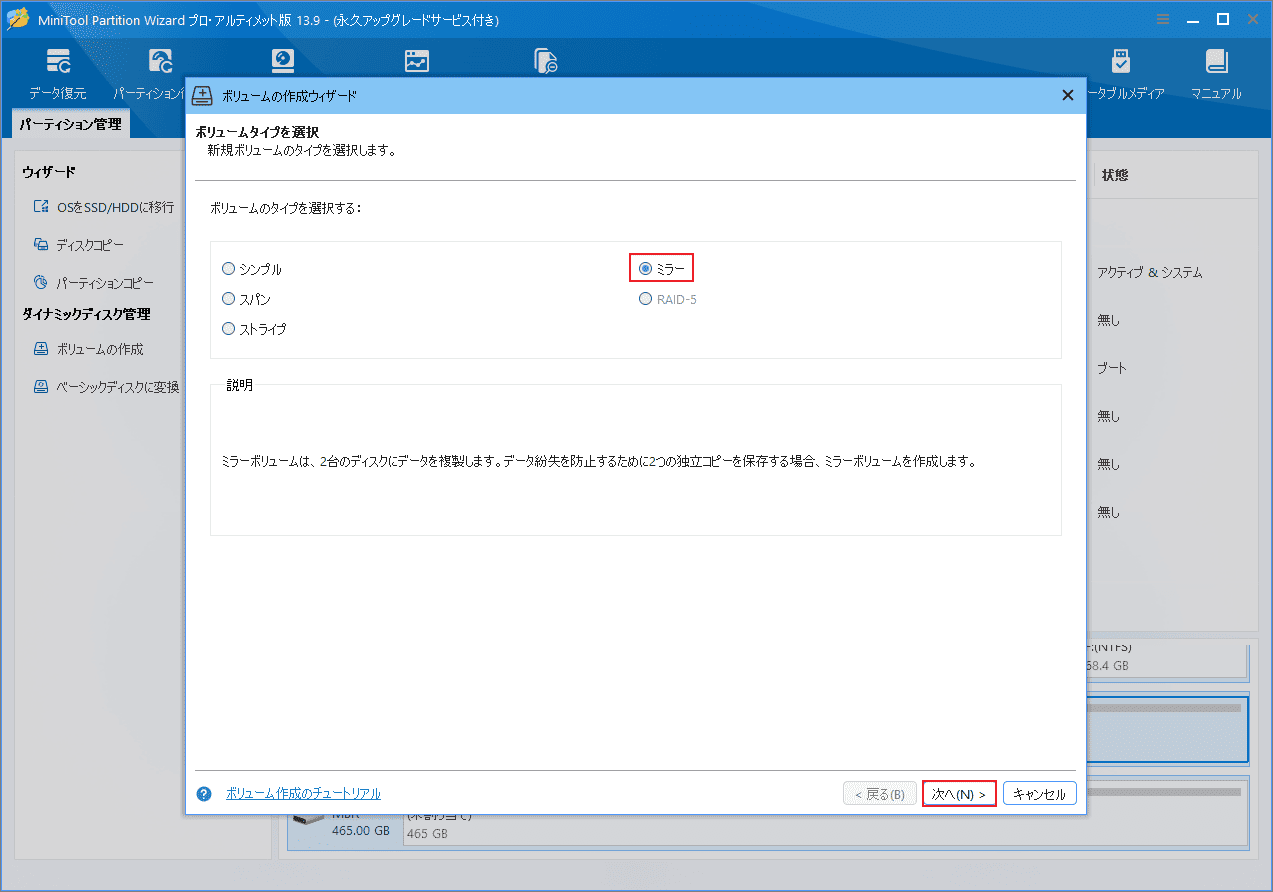
Task: Click the アクティブ & システム status cell
Action: coord(1149,272)
